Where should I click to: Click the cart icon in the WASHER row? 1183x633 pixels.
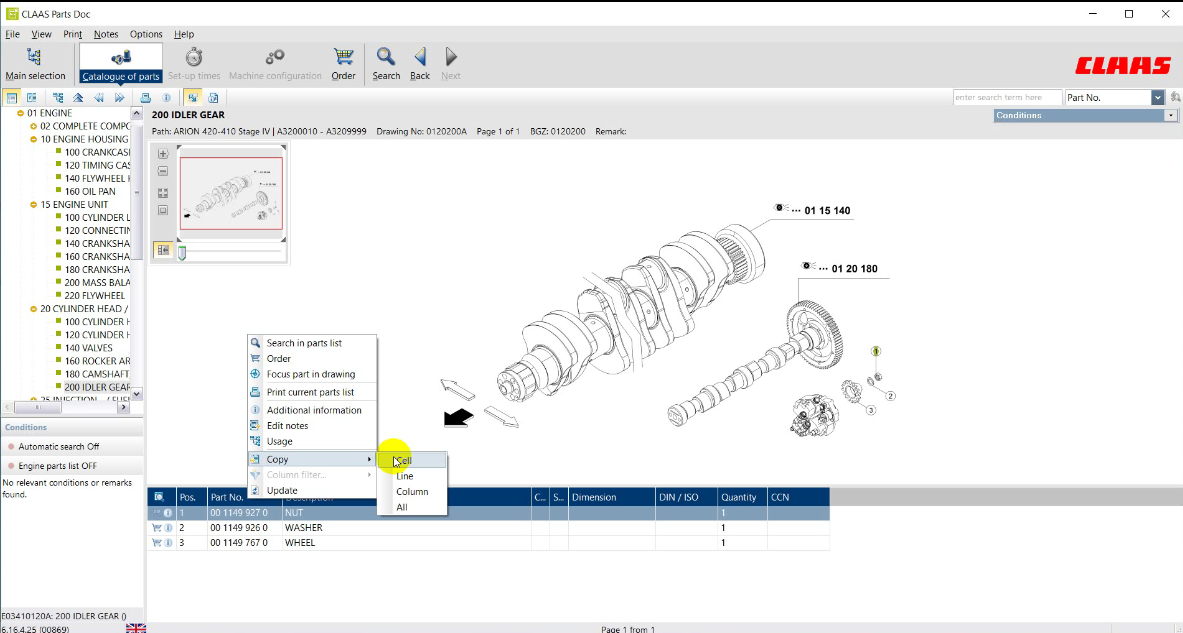point(157,528)
